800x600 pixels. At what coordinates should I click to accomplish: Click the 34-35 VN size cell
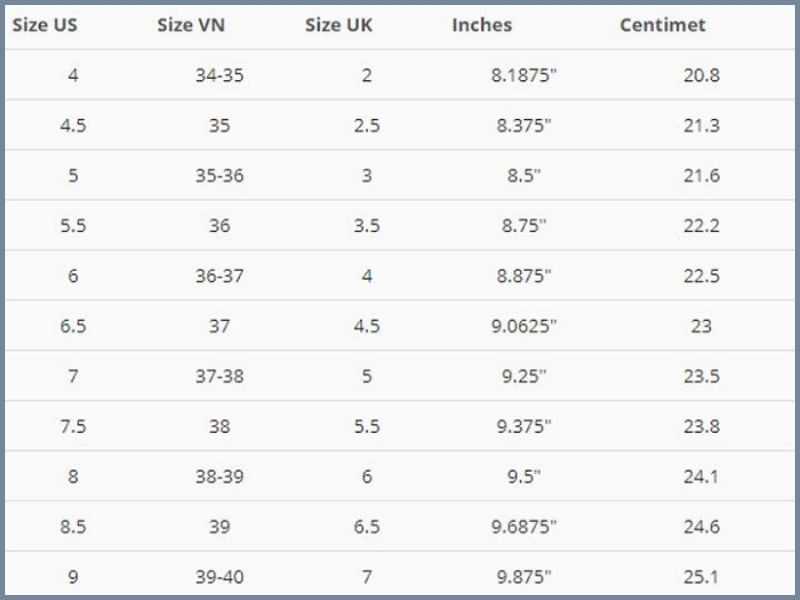click(219, 76)
